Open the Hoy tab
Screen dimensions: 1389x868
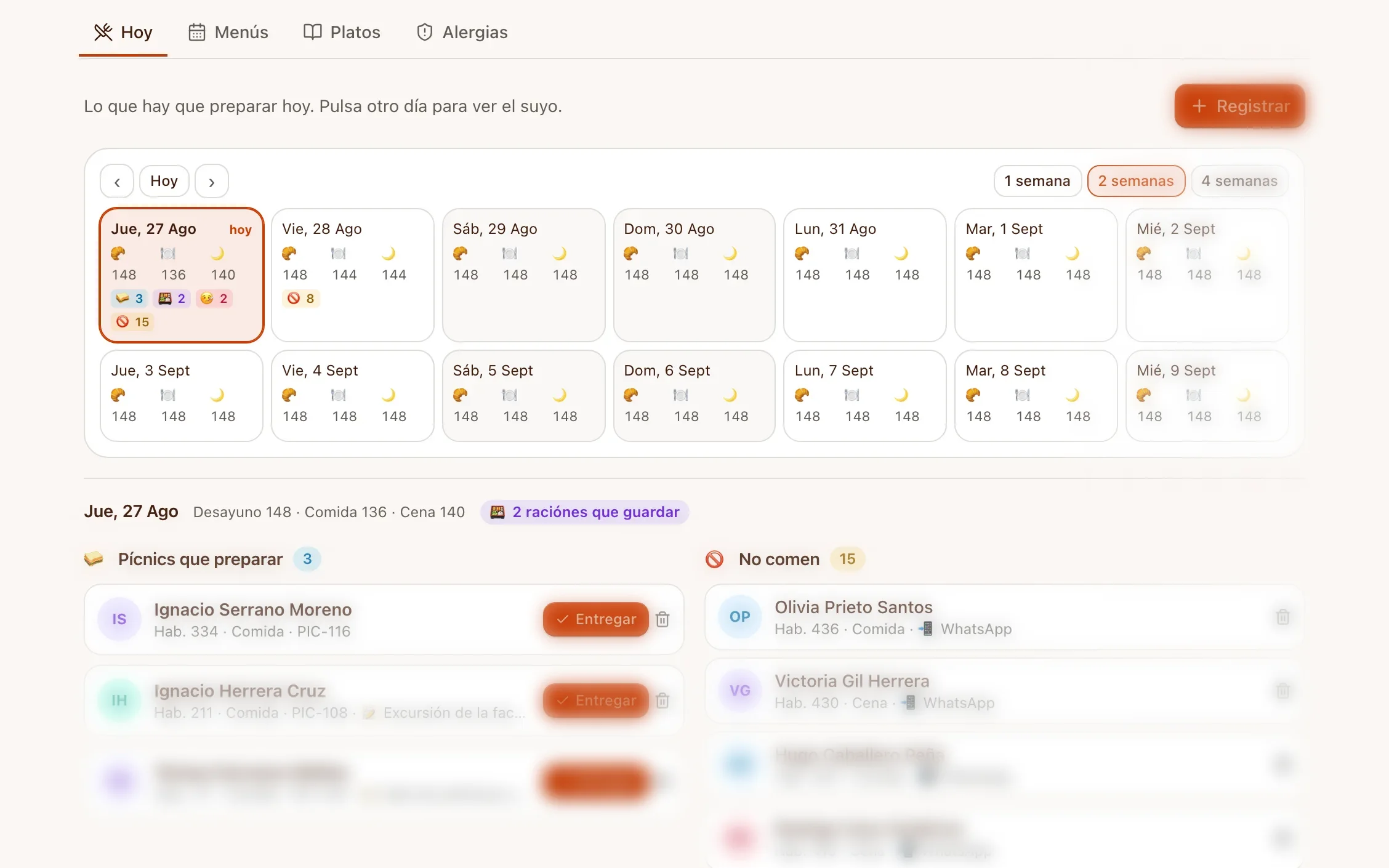pyautogui.click(x=123, y=32)
